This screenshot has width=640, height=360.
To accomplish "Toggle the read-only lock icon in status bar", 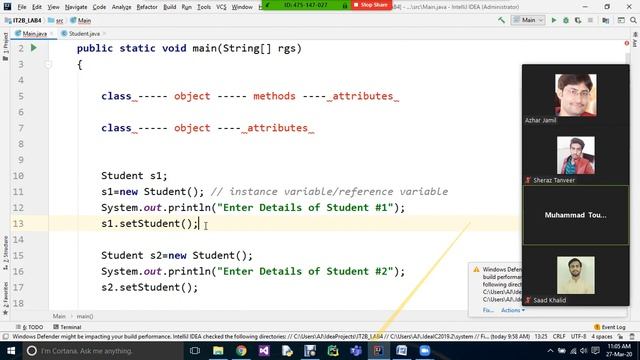I will [620, 337].
